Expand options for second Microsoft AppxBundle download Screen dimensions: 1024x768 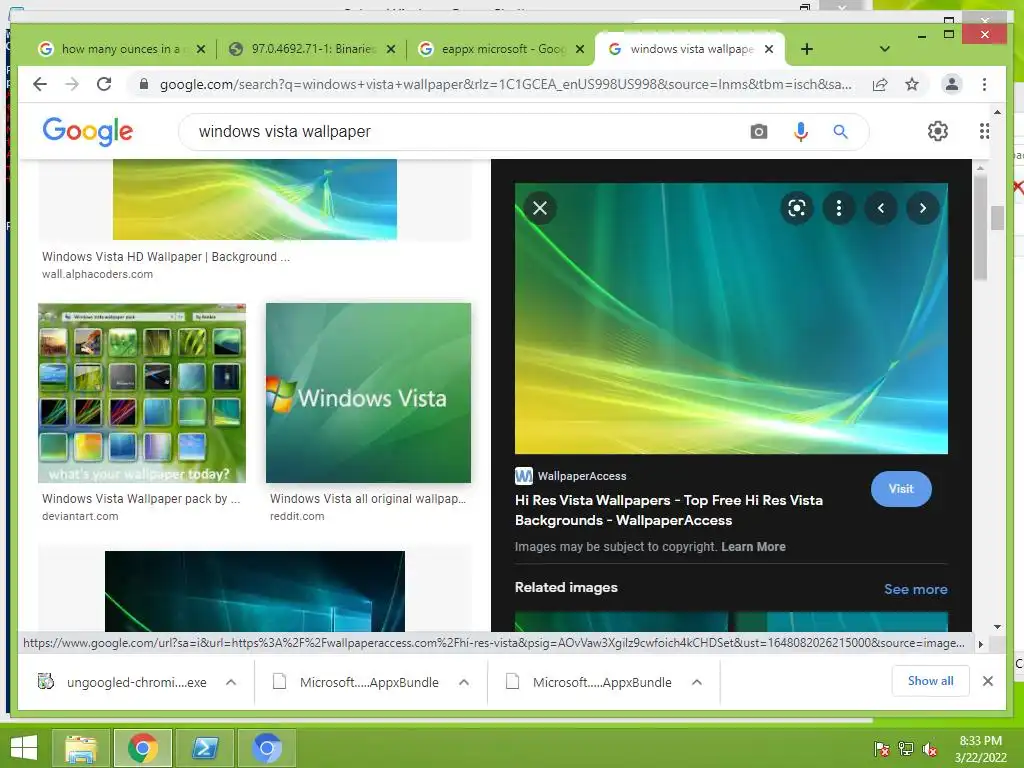pyautogui.click(x=697, y=682)
